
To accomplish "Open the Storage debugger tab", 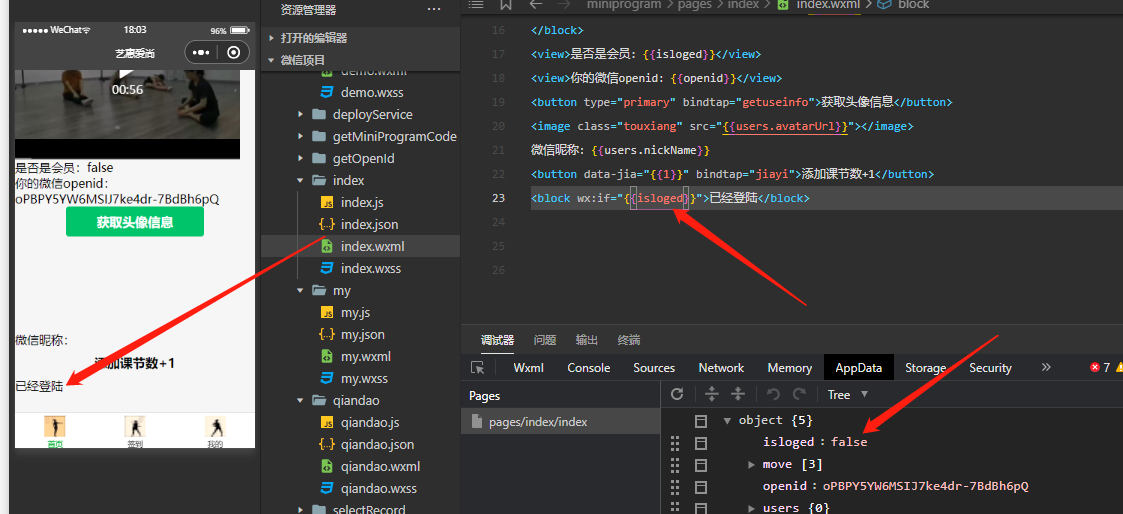I will (925, 367).
